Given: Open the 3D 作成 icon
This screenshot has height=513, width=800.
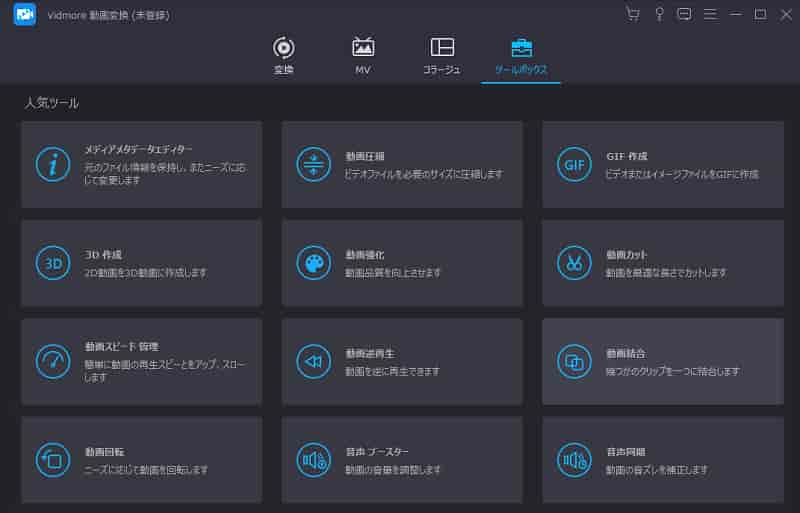Looking at the screenshot, I should tap(53, 263).
